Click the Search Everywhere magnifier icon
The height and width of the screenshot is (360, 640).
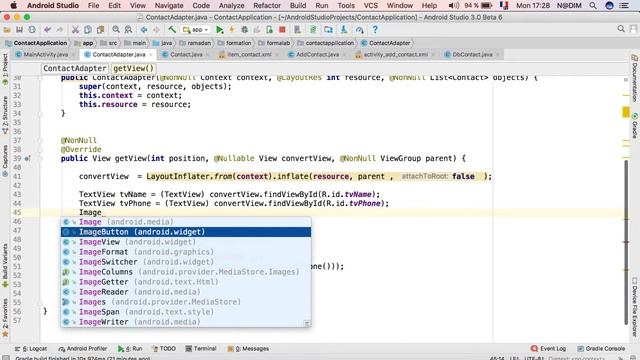click(621, 29)
